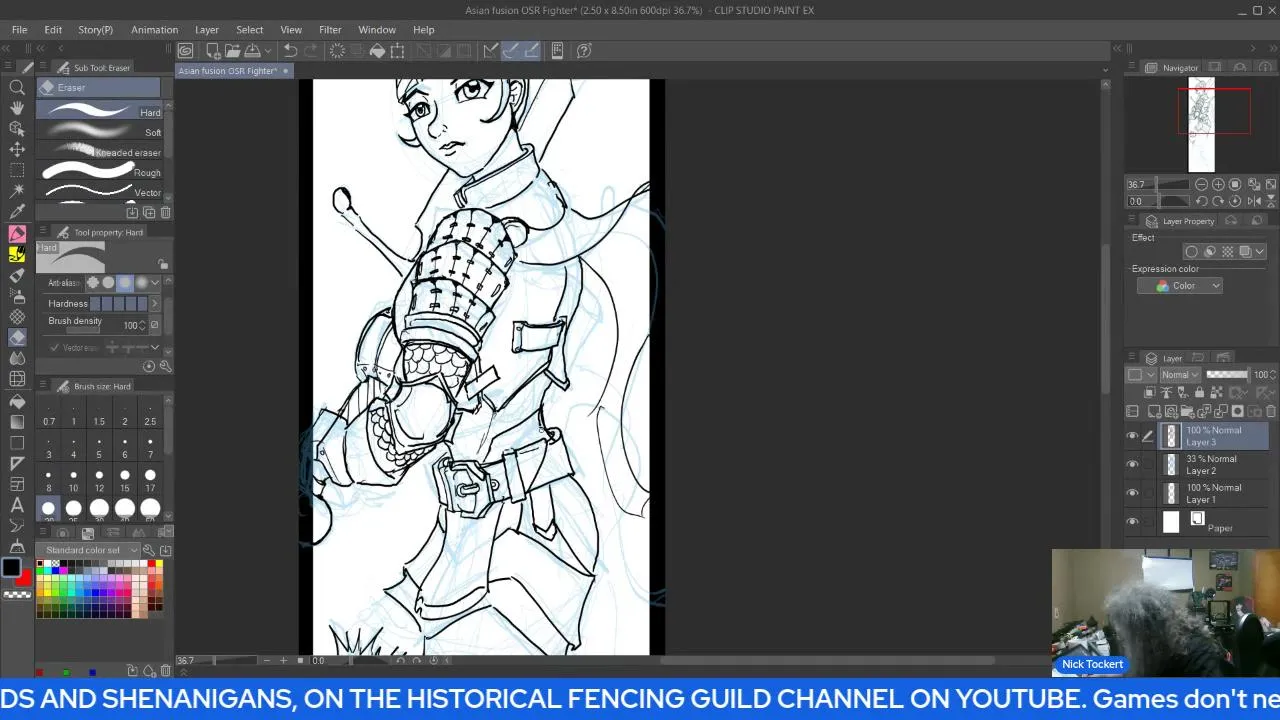The width and height of the screenshot is (1280, 720).
Task: Select the rectangular Selection area tool
Action: click(x=17, y=170)
